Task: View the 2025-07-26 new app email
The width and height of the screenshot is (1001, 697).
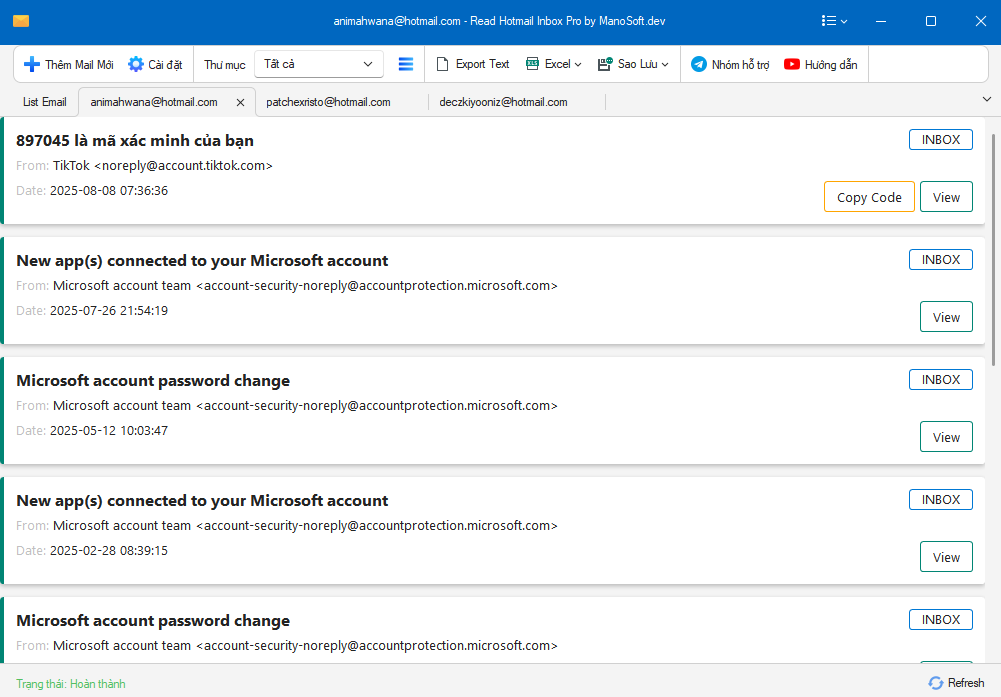Action: coord(946,317)
